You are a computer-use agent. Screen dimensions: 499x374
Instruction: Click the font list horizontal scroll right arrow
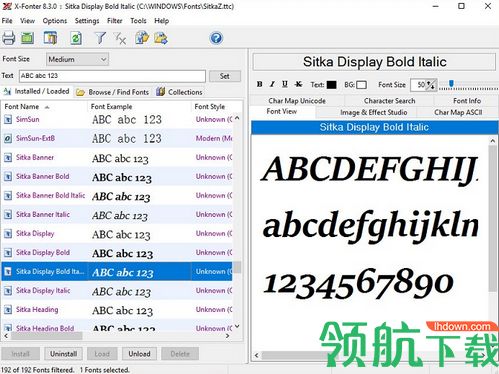(x=228, y=336)
